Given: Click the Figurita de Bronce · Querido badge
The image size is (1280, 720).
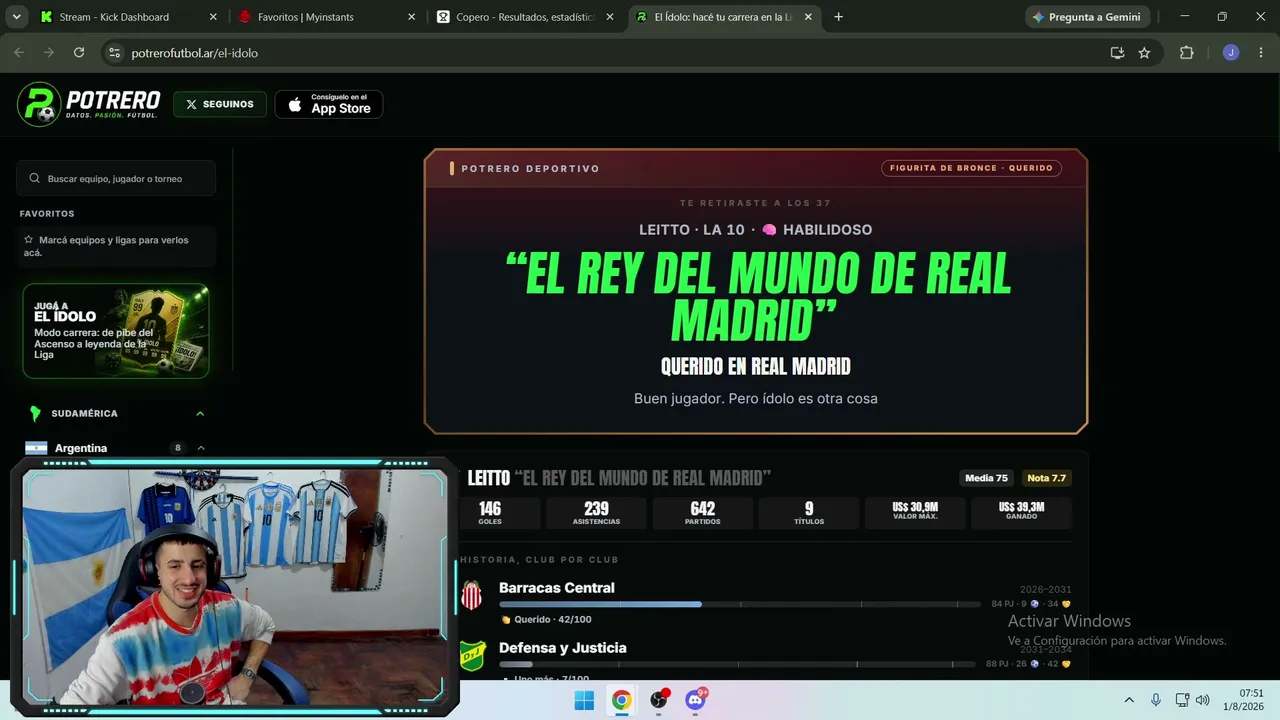Looking at the screenshot, I should (971, 168).
